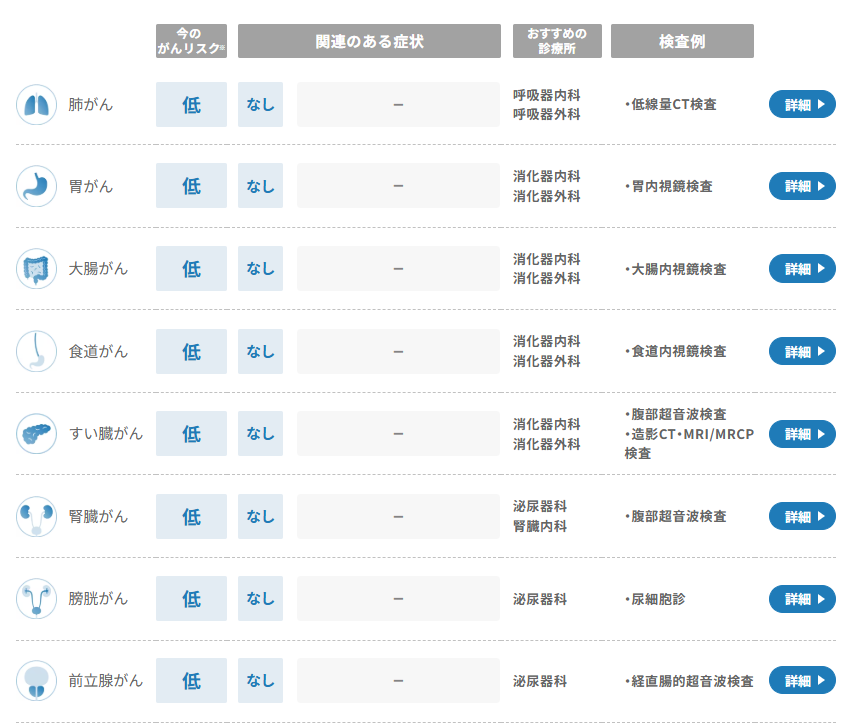Select the bladder cancer icon
This screenshot has height=725, width=862.
[x=37, y=599]
